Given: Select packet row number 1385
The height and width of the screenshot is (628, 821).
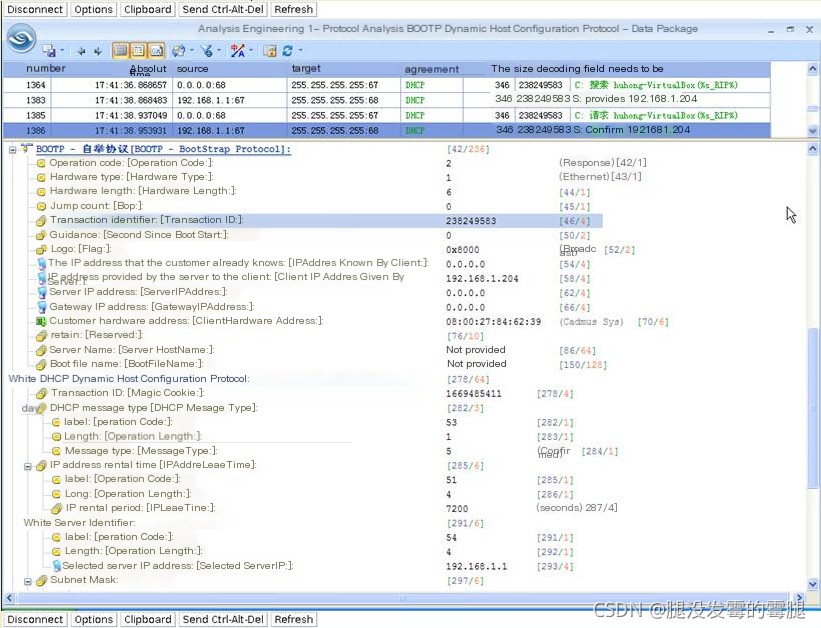Looking at the screenshot, I should [387, 115].
